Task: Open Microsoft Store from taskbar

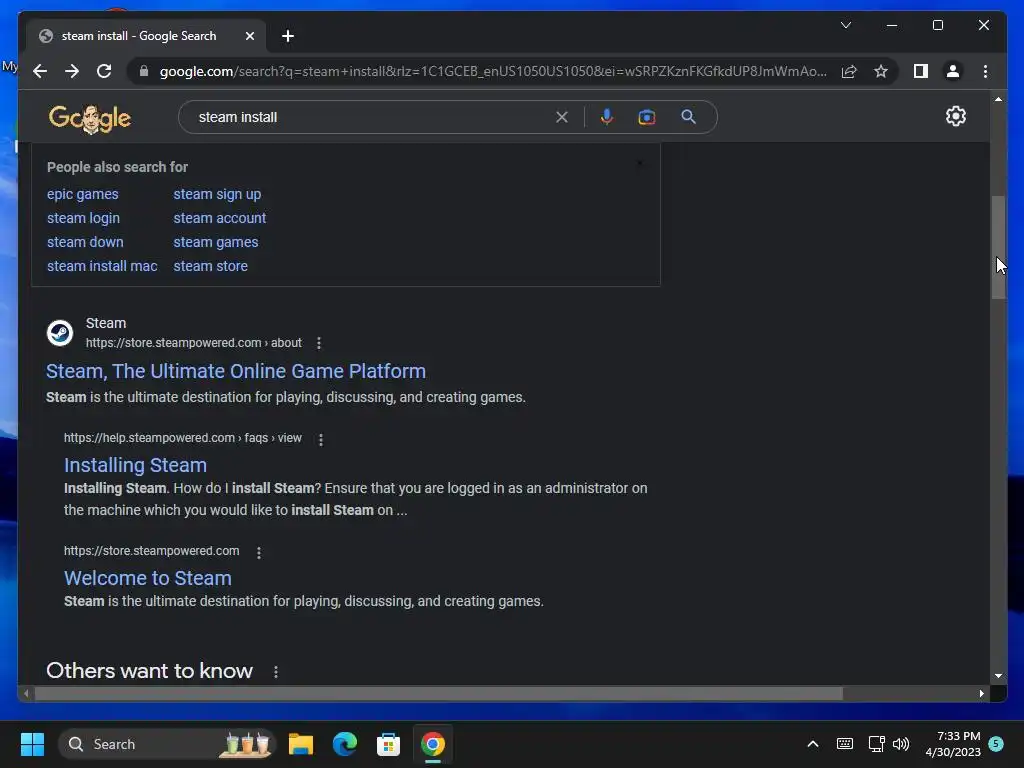Action: tap(389, 744)
